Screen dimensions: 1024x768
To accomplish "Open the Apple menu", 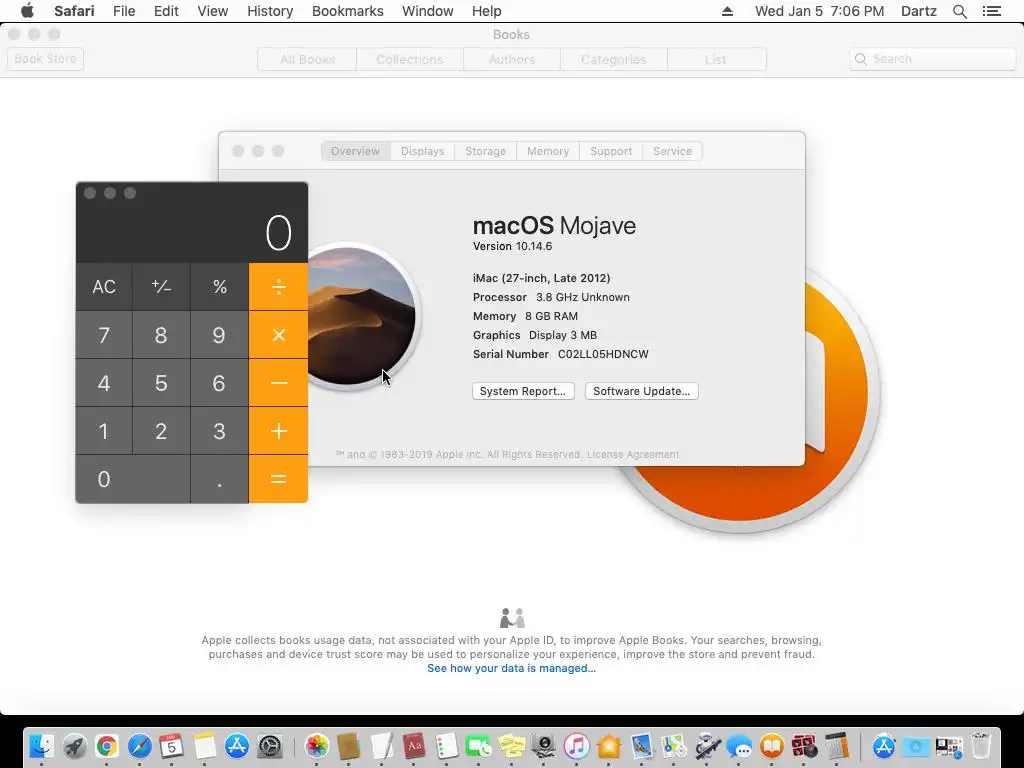I will pyautogui.click(x=27, y=11).
